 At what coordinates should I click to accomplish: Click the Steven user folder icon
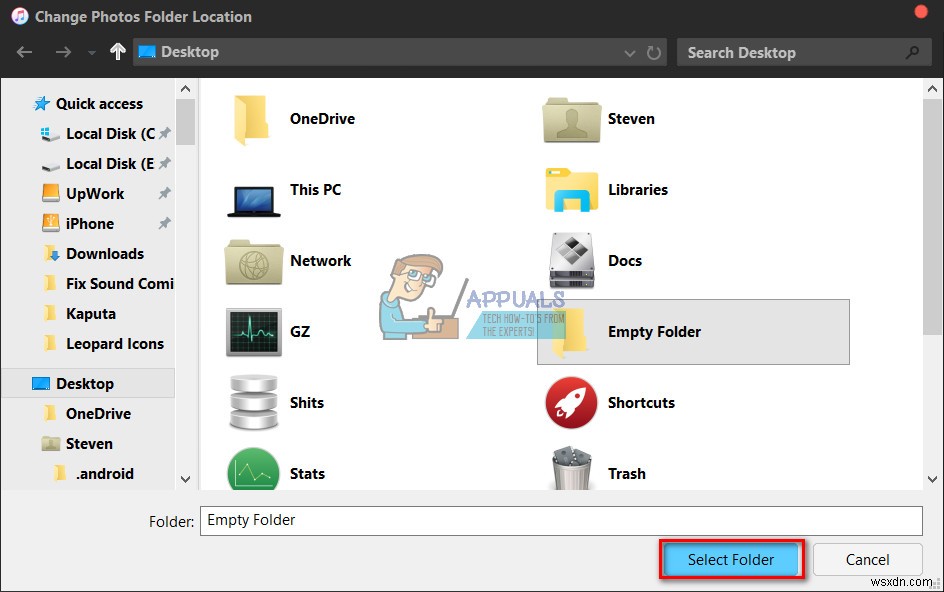pos(571,120)
